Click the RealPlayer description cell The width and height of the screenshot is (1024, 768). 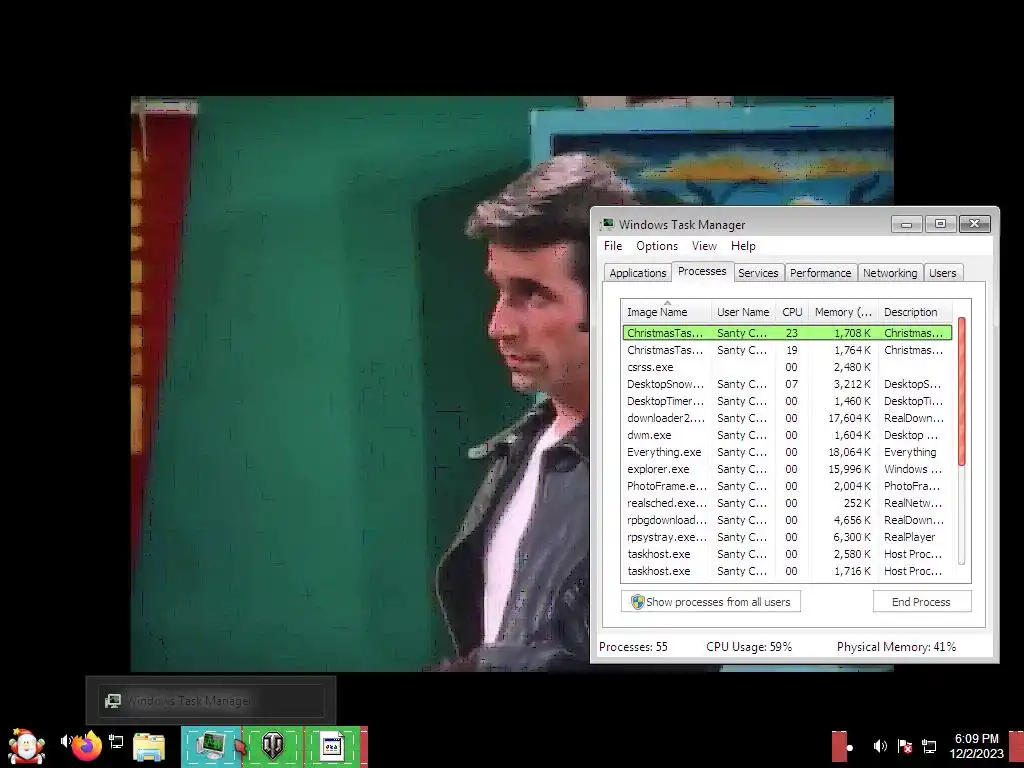click(910, 537)
